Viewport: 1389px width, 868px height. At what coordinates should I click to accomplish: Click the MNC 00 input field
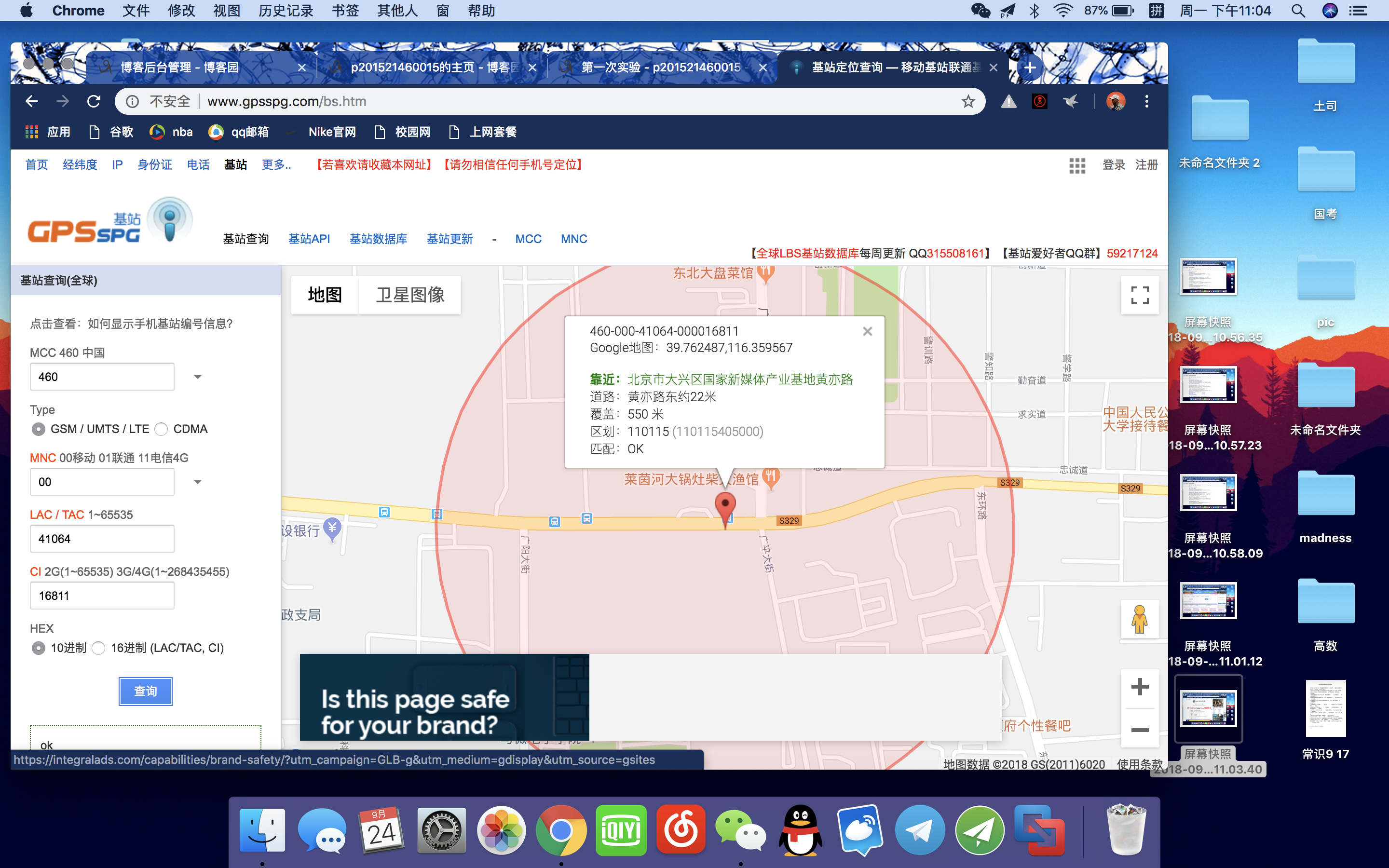point(102,482)
